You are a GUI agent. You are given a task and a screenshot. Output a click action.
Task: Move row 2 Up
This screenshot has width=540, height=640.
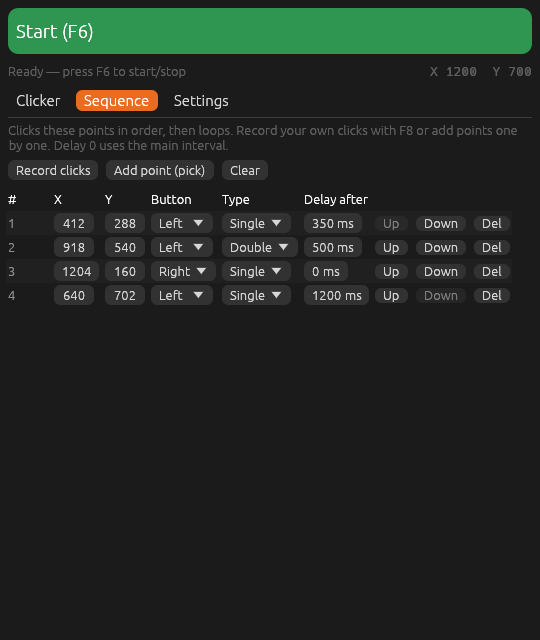click(391, 248)
